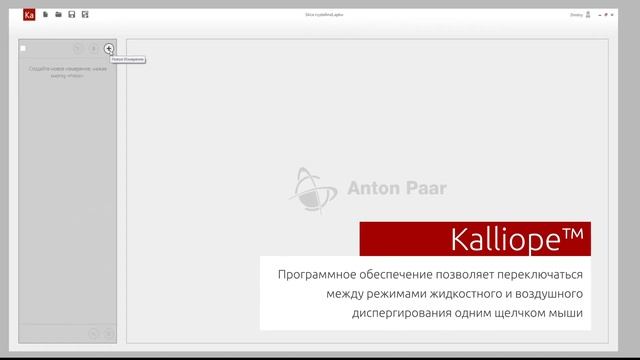Close the Kalliope window
640x360 pixels.
(612, 15)
